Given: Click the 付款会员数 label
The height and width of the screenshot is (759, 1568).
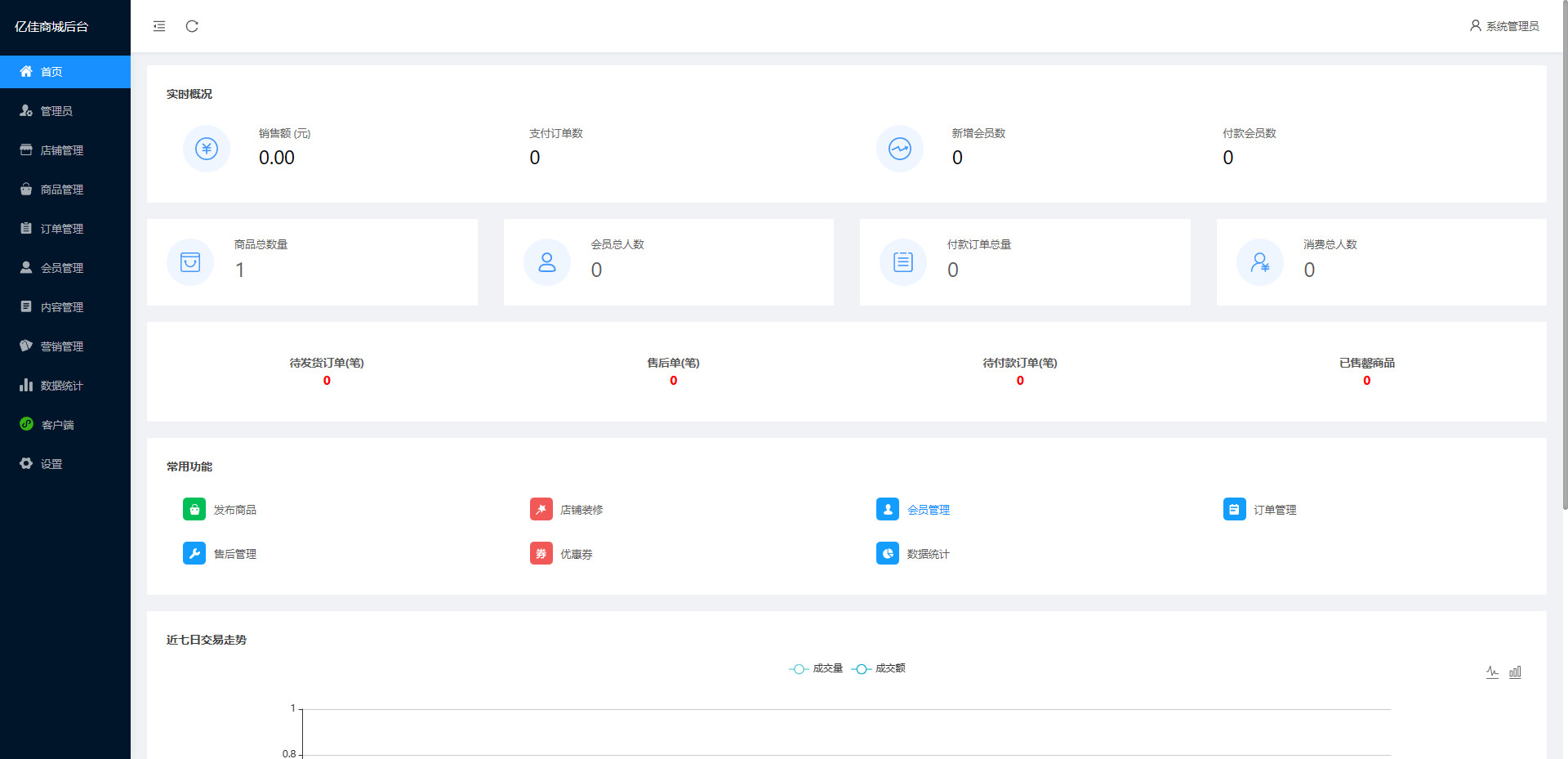Looking at the screenshot, I should click(x=1249, y=133).
